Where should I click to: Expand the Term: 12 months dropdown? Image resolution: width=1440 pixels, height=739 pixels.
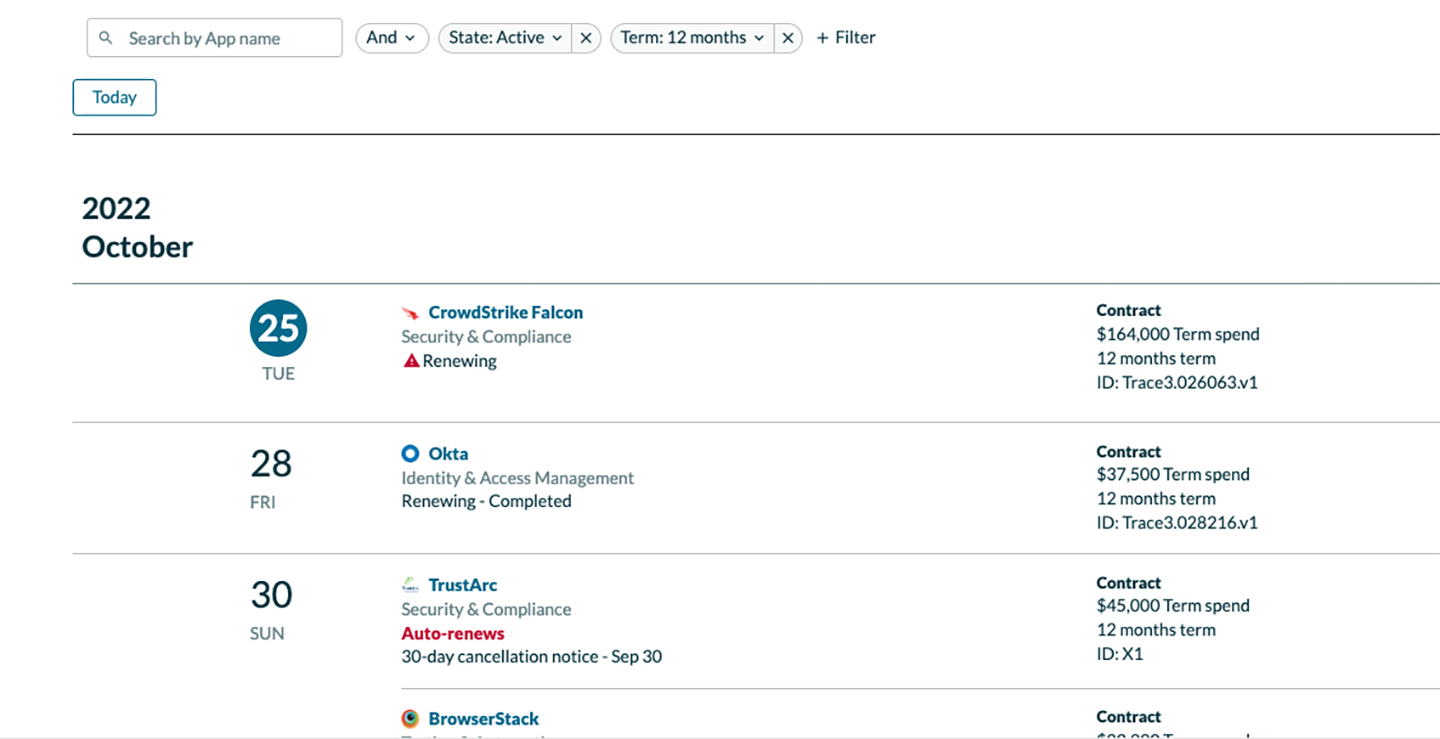tap(692, 38)
